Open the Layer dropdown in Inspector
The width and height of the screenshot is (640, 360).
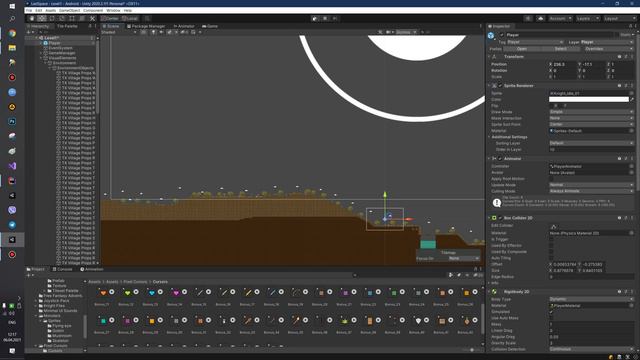point(607,42)
